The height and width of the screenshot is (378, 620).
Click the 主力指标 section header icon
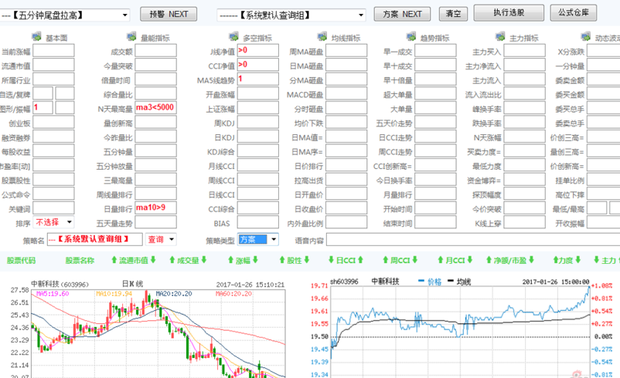(x=500, y=37)
